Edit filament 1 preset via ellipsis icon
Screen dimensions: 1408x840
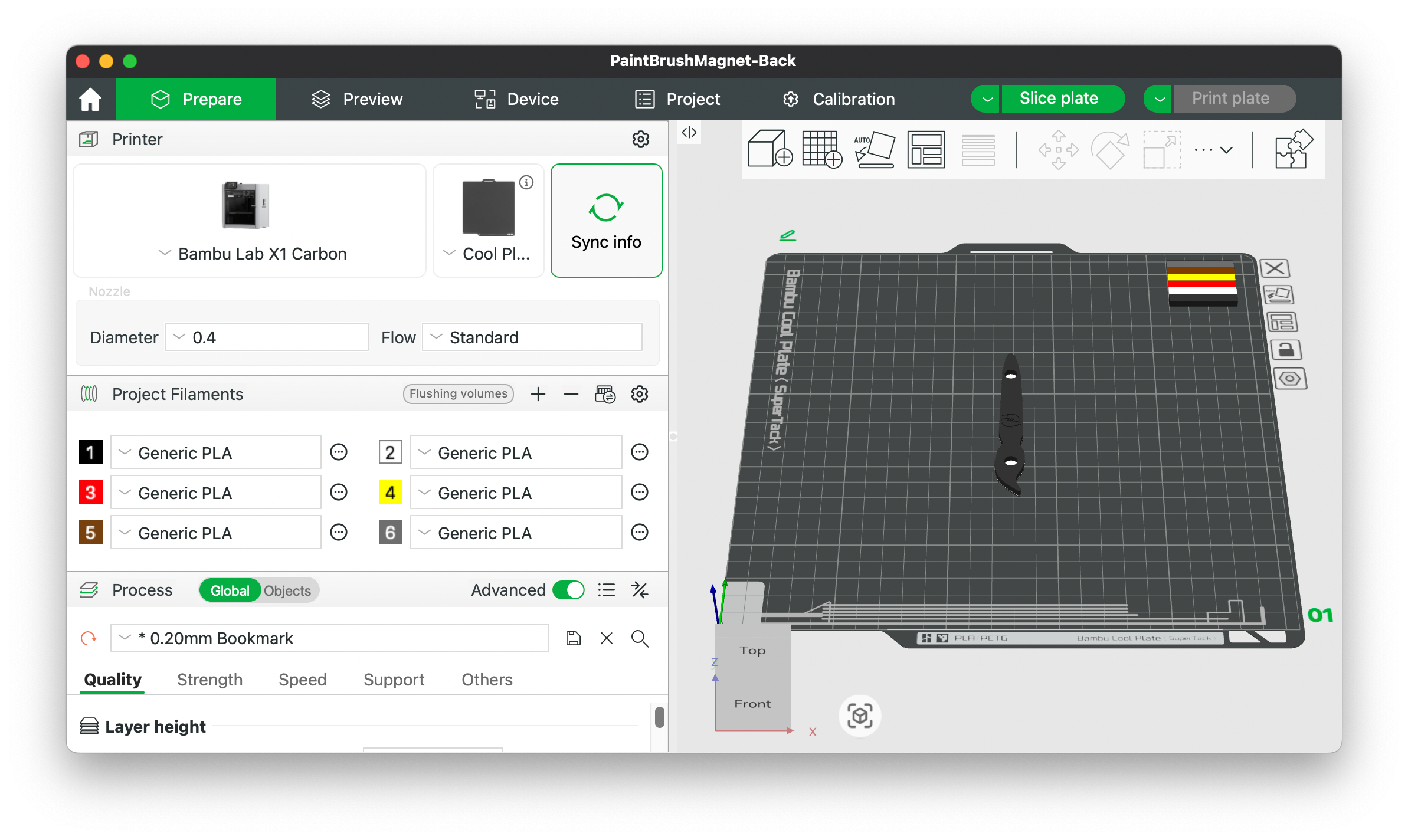(x=339, y=452)
